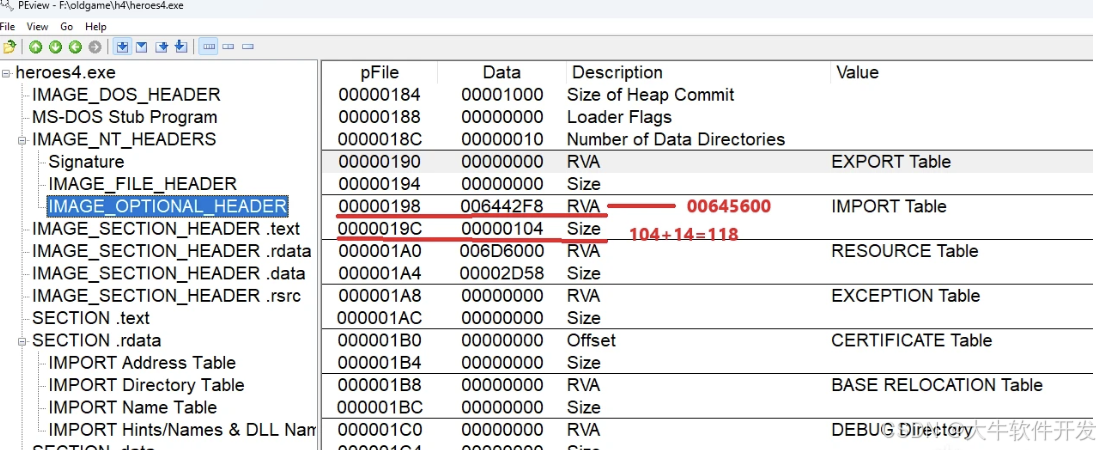1100x450 pixels.
Task: Select SECTION .text tree node
Action: coord(91,318)
